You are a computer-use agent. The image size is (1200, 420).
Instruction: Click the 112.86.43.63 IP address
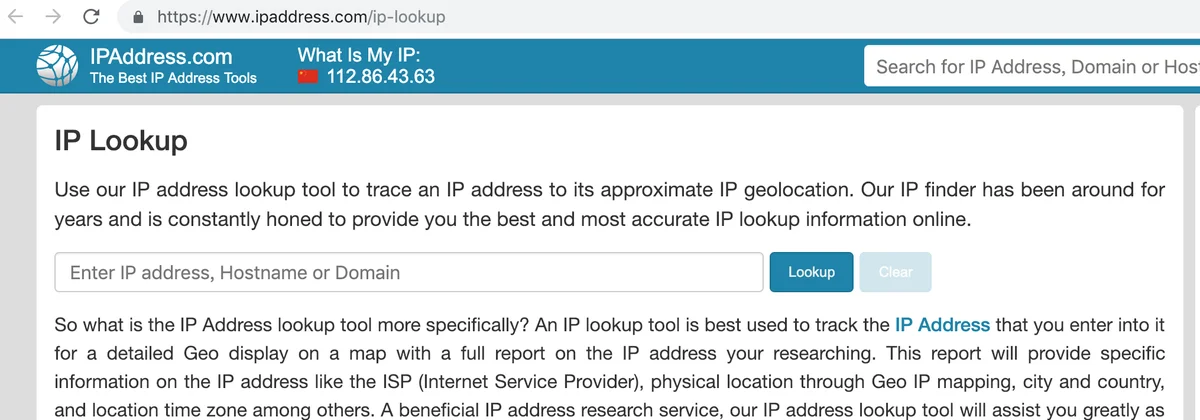pyautogui.click(x=381, y=76)
